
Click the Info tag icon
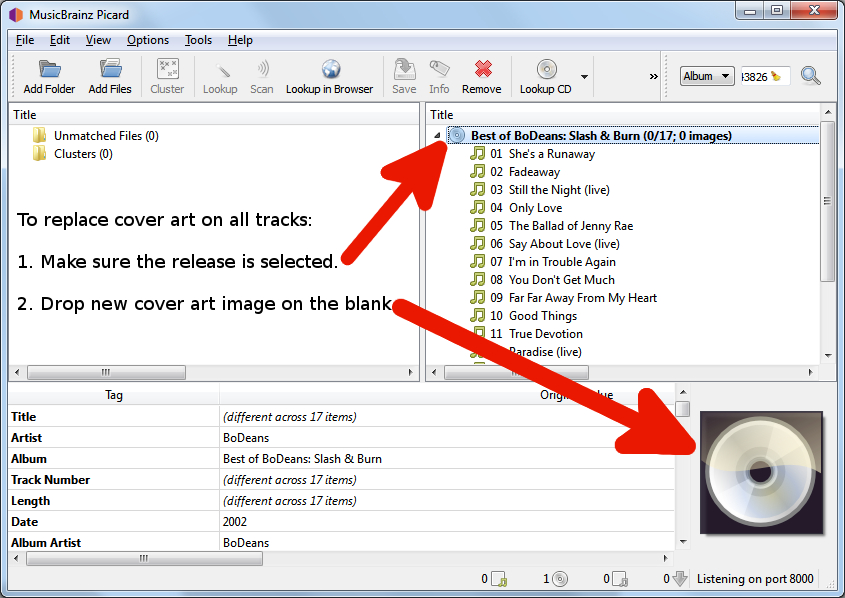(439, 69)
